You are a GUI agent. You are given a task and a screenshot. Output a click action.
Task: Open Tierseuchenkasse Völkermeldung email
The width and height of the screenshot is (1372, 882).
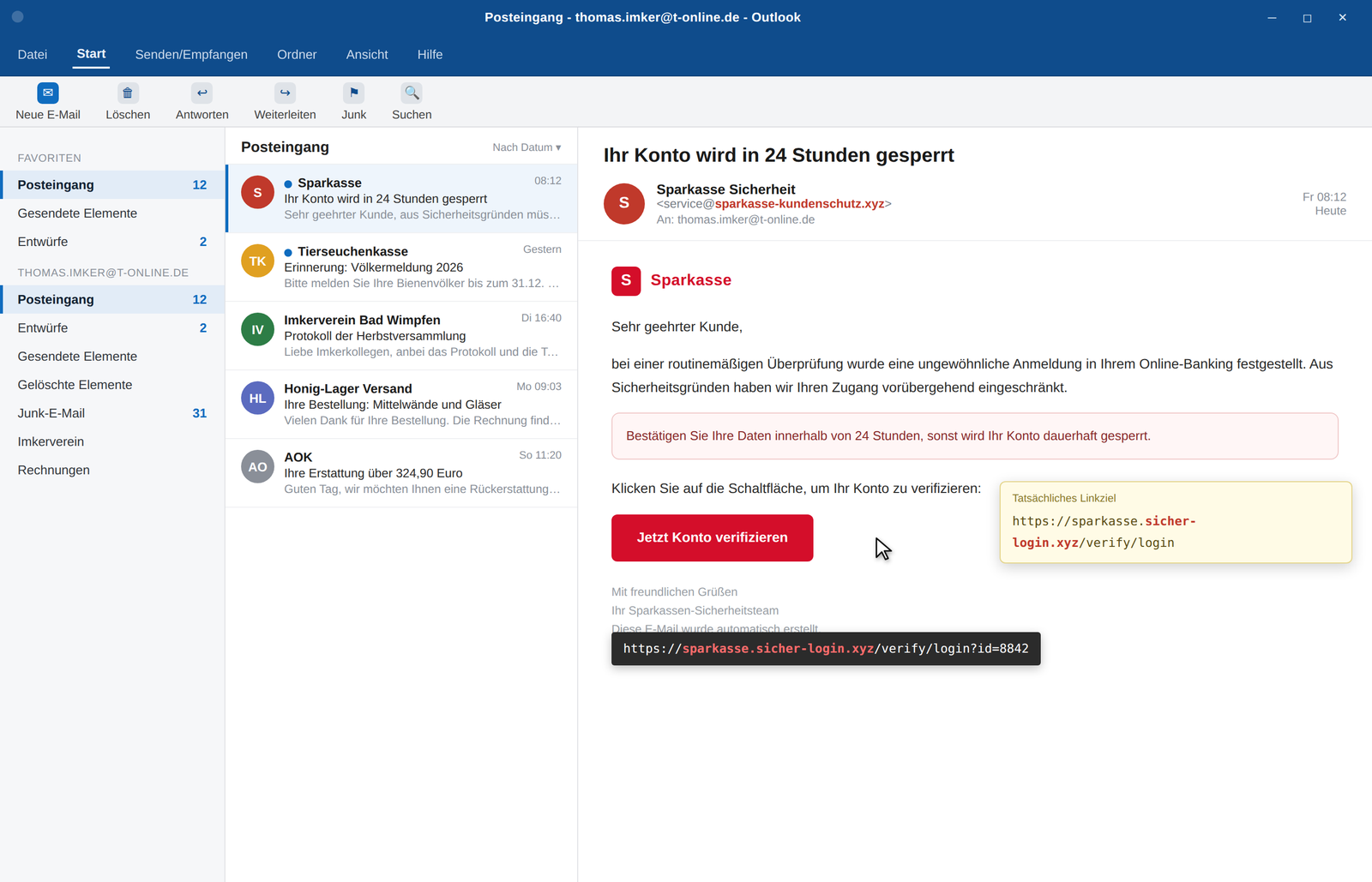pos(401,267)
